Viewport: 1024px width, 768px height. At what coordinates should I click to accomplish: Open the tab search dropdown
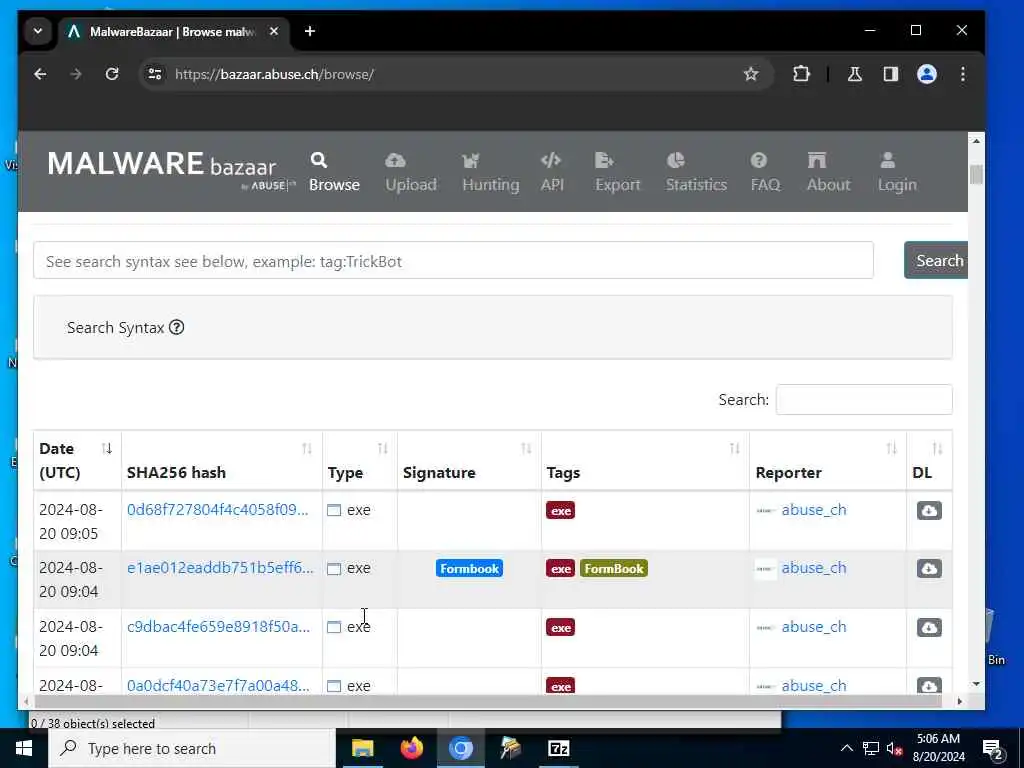38,31
